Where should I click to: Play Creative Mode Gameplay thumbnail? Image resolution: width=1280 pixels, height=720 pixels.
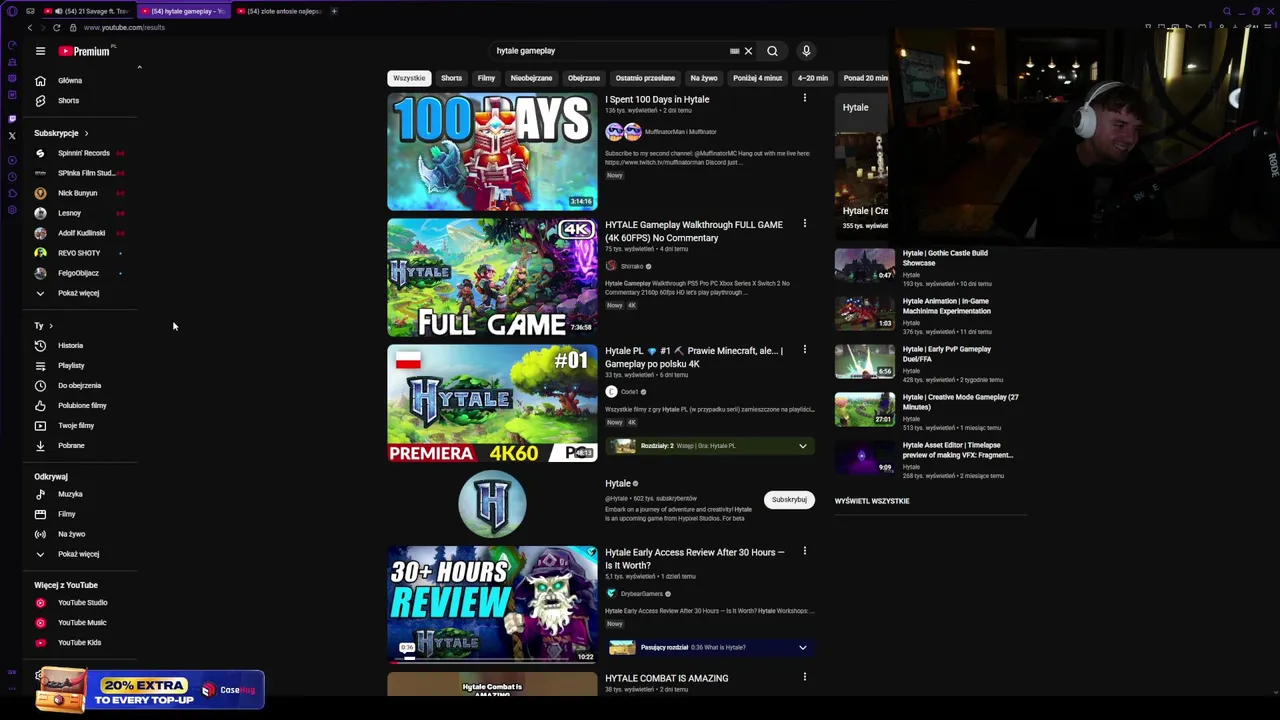tap(865, 409)
